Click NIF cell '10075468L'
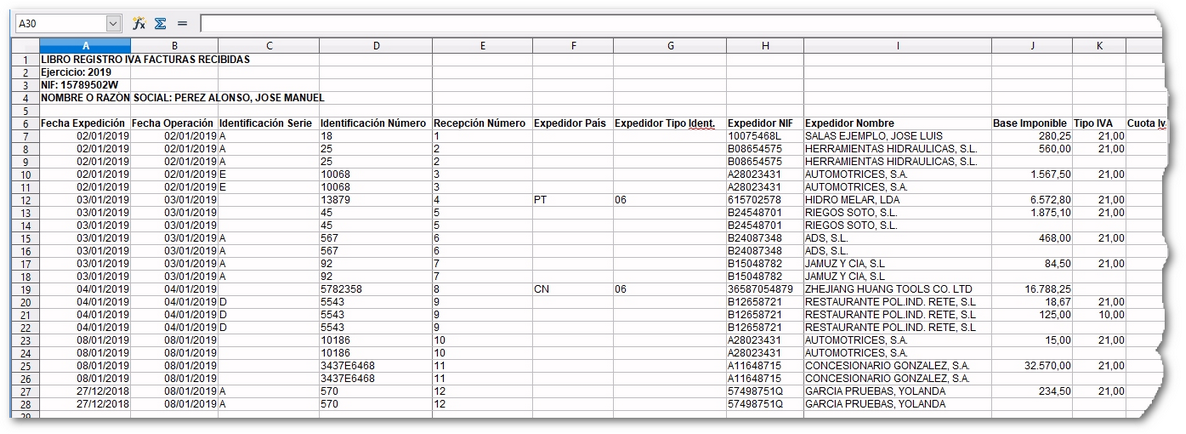The height and width of the screenshot is (434, 1186). click(x=754, y=136)
